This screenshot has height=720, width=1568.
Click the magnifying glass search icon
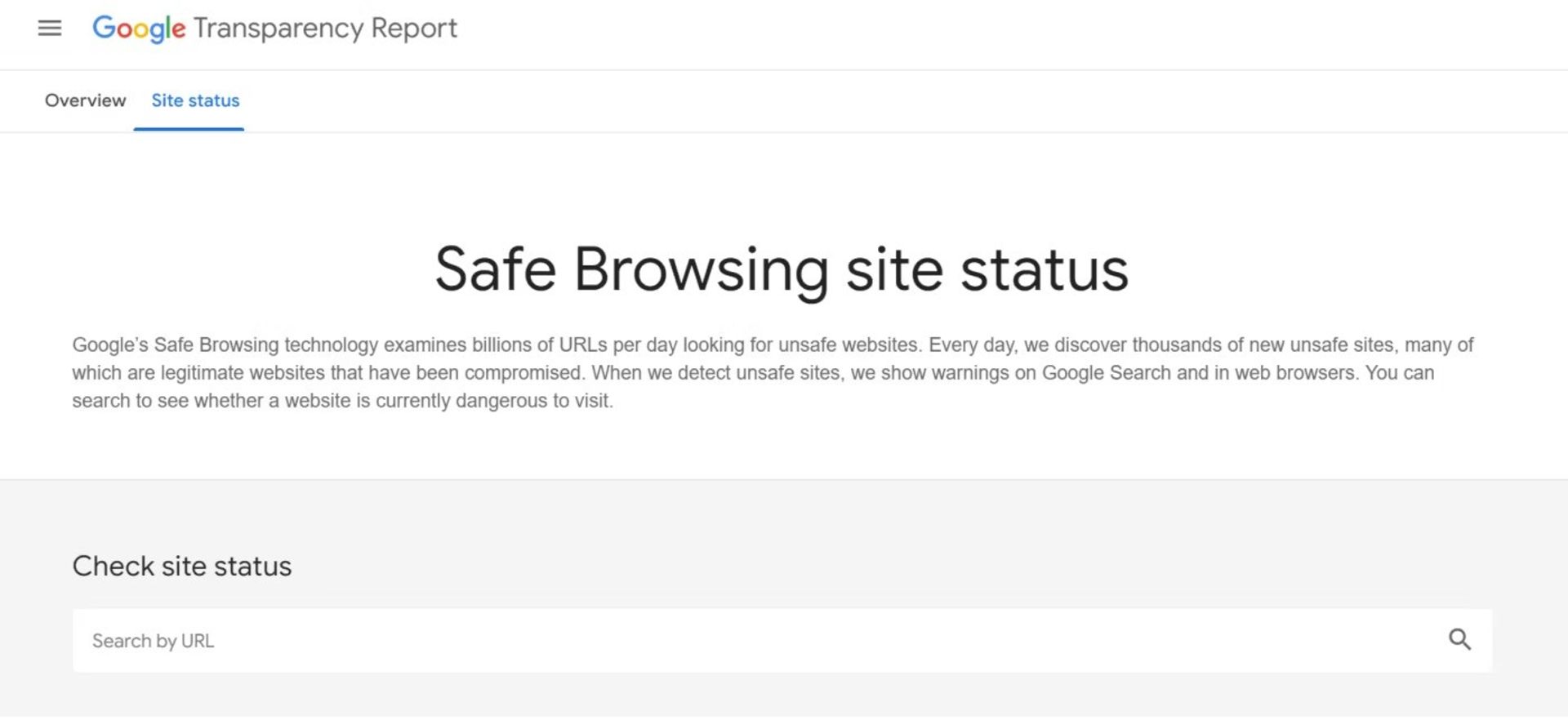pyautogui.click(x=1459, y=640)
